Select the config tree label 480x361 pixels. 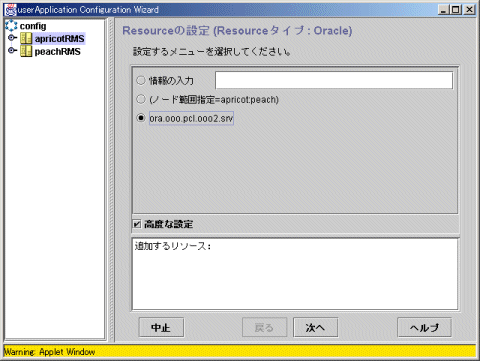coord(33,26)
